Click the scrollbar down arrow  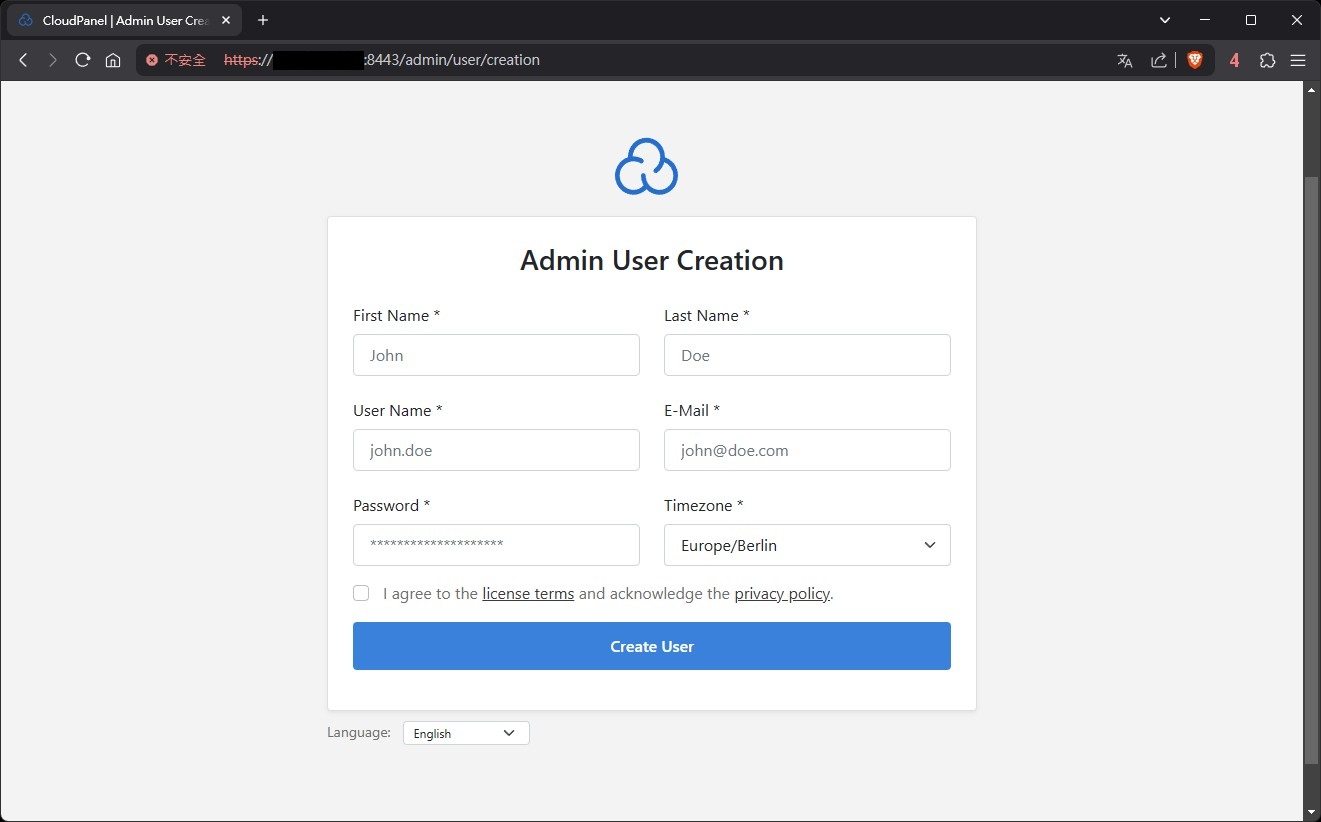(1312, 811)
